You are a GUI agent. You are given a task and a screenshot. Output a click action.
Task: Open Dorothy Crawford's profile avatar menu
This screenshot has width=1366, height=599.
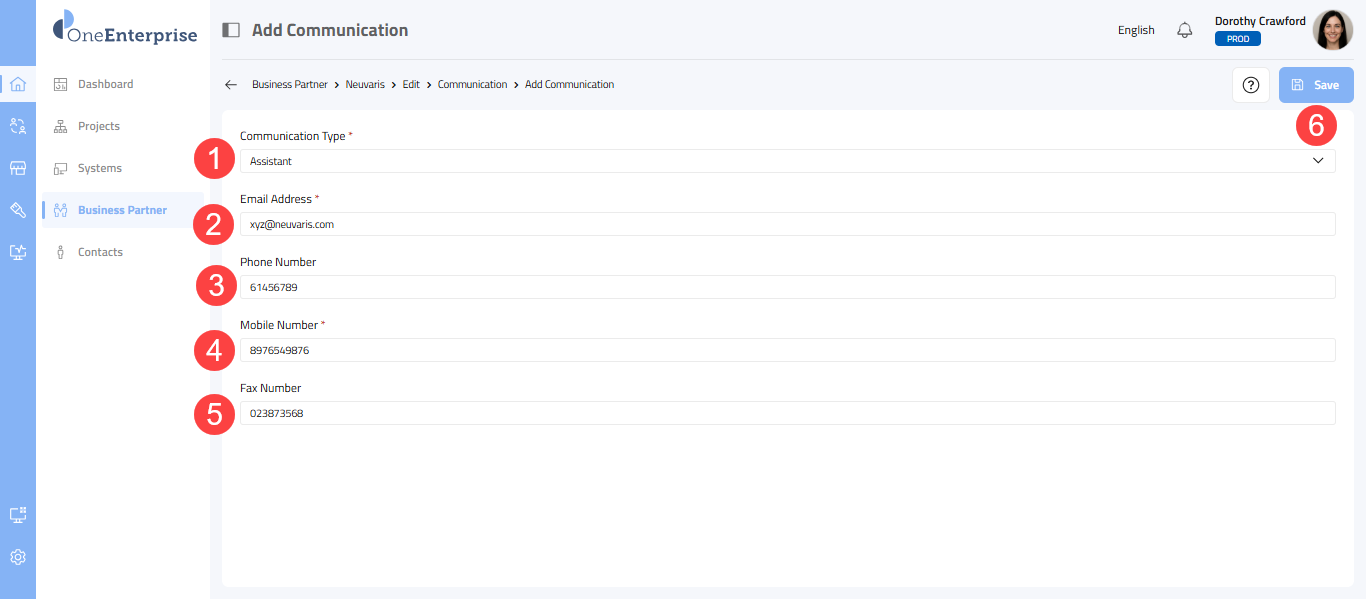pyautogui.click(x=1332, y=30)
